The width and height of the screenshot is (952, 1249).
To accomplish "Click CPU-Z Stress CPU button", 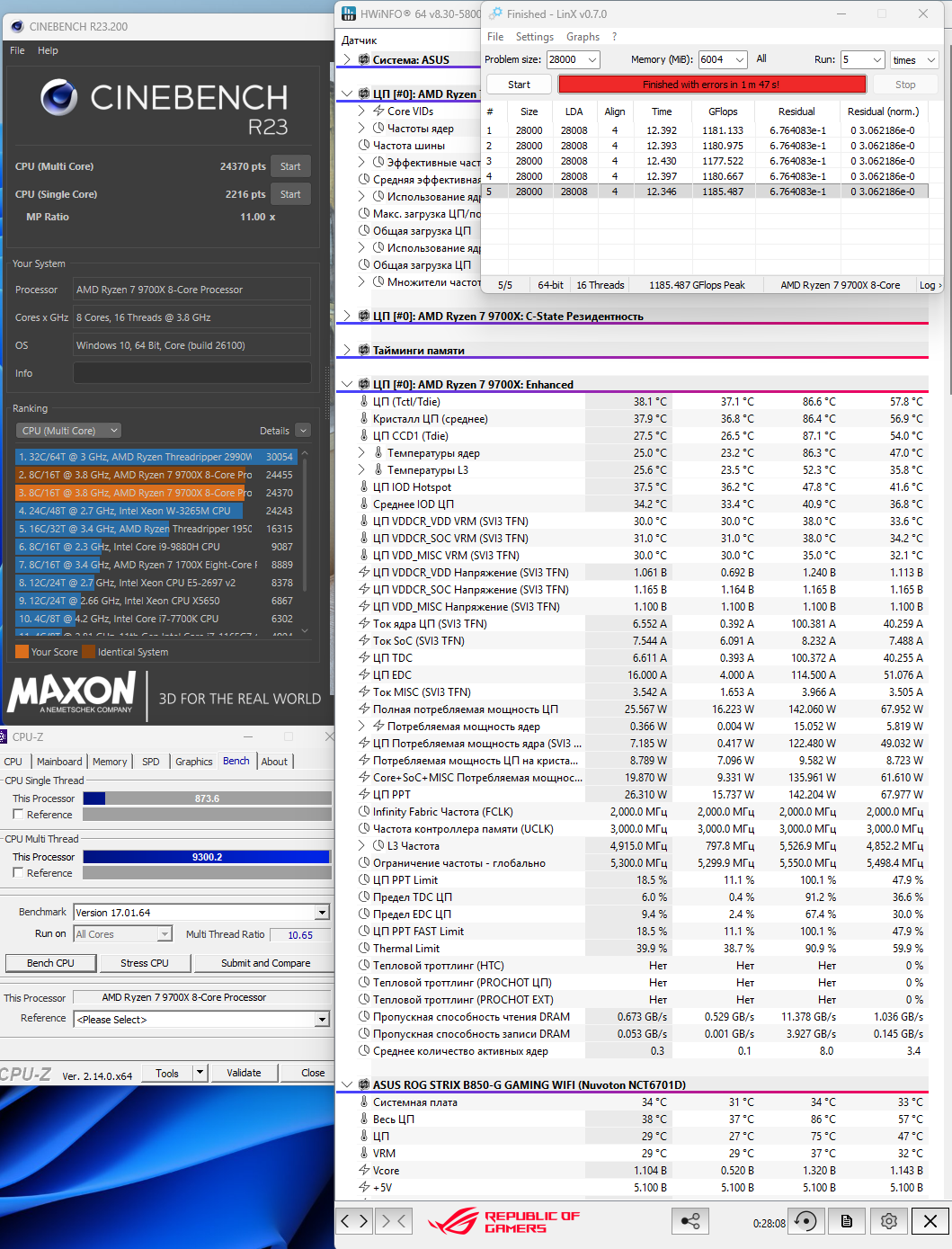I will tap(145, 963).
